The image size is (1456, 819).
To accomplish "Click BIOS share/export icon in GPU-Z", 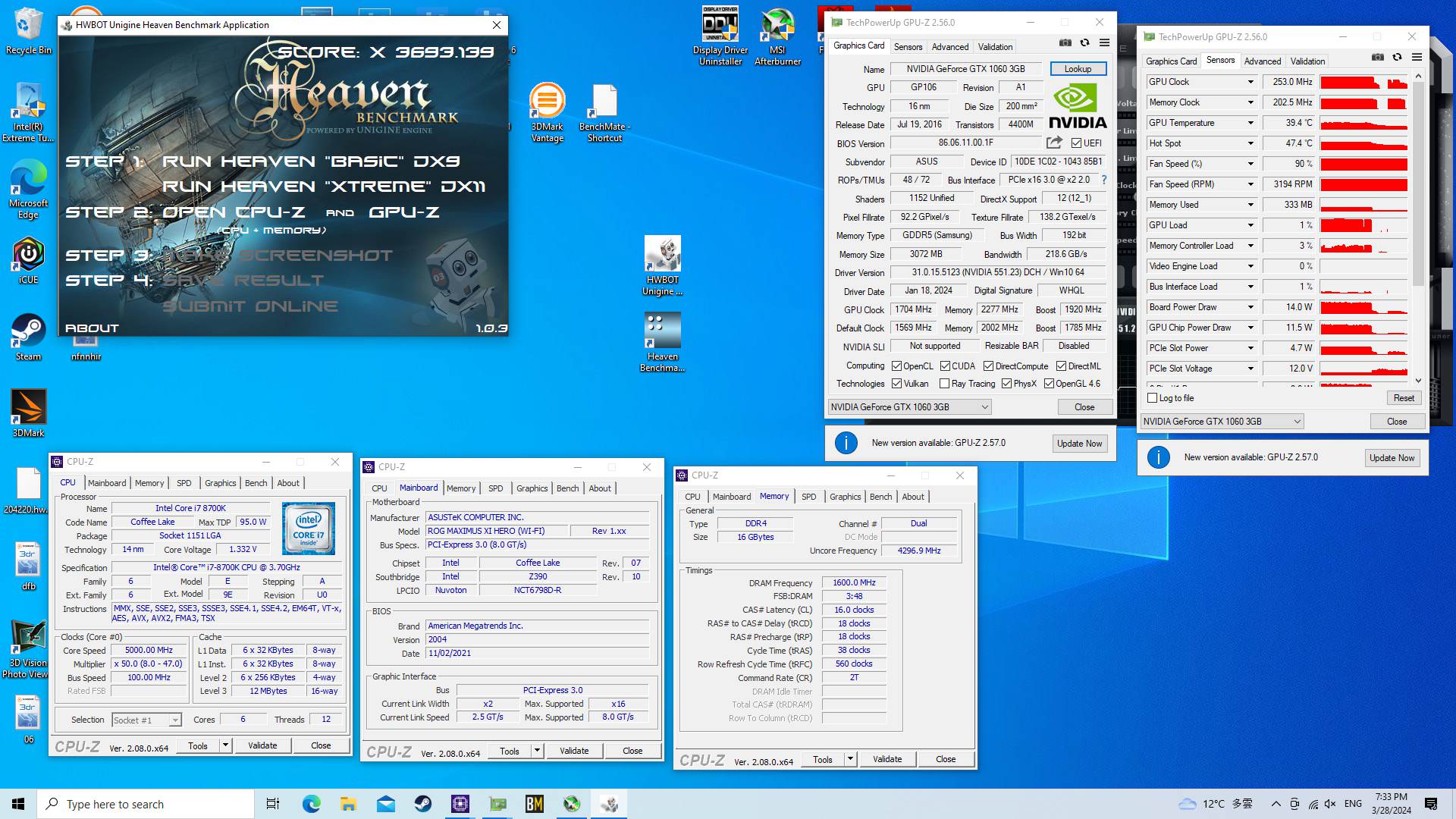I will (x=1054, y=143).
